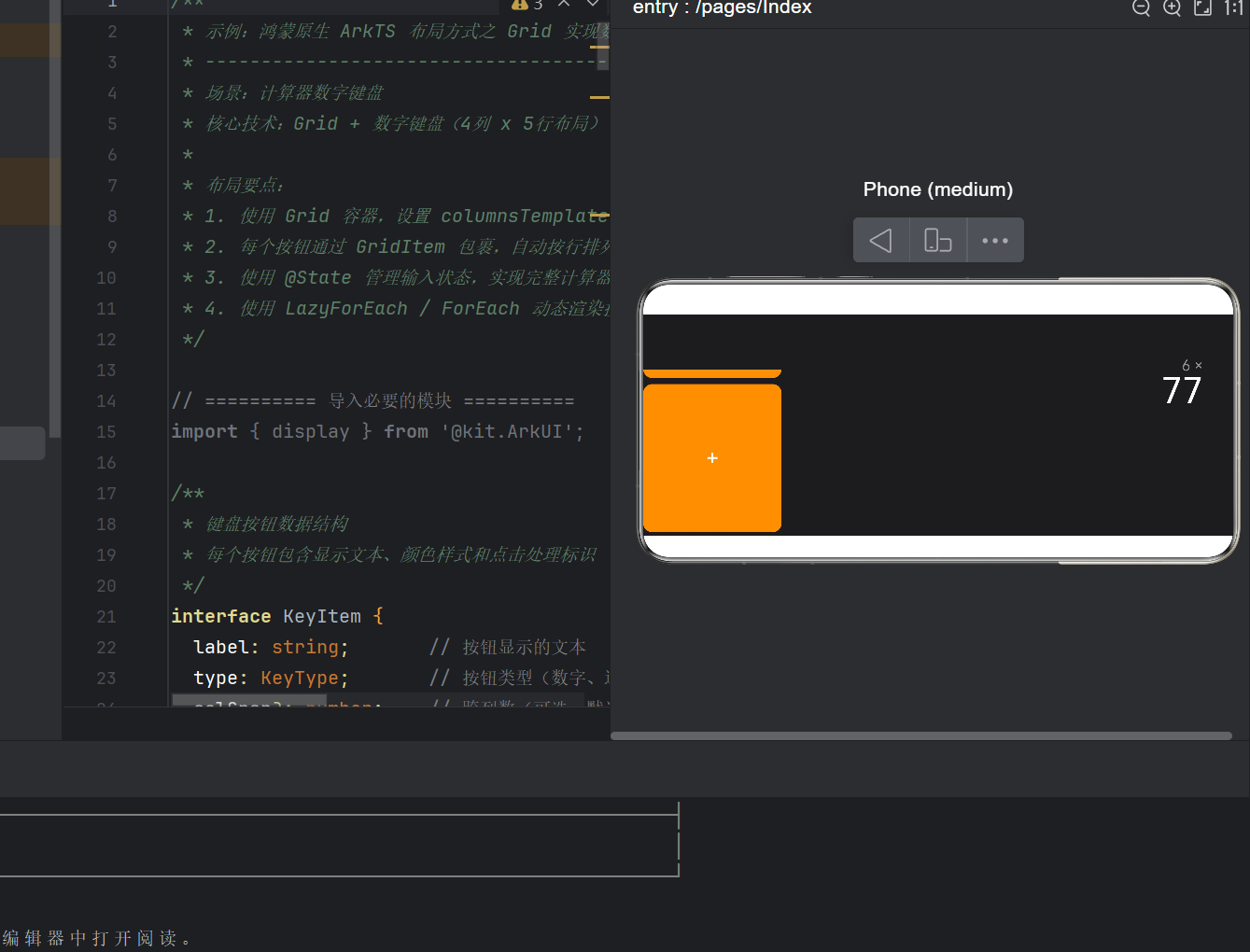Click line number 21 in gutter
This screenshot has height=952, width=1250.
[x=106, y=616]
